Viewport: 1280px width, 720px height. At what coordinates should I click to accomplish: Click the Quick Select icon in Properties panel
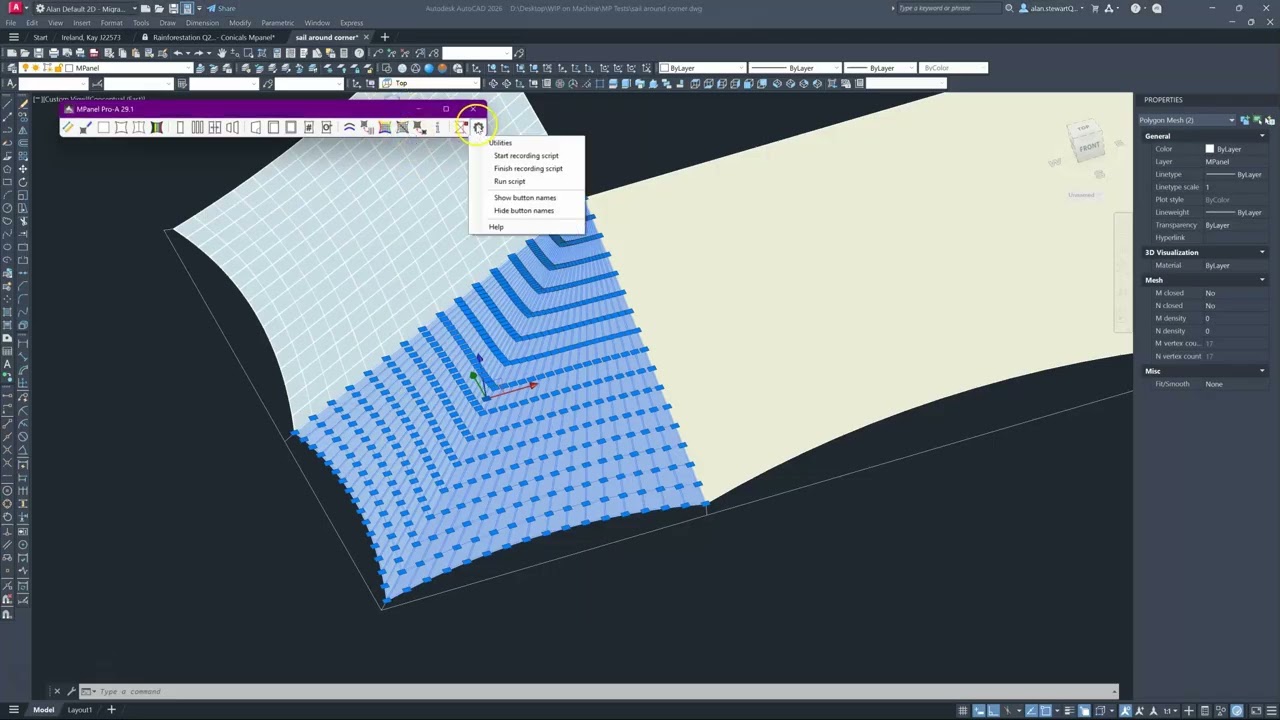click(1270, 120)
